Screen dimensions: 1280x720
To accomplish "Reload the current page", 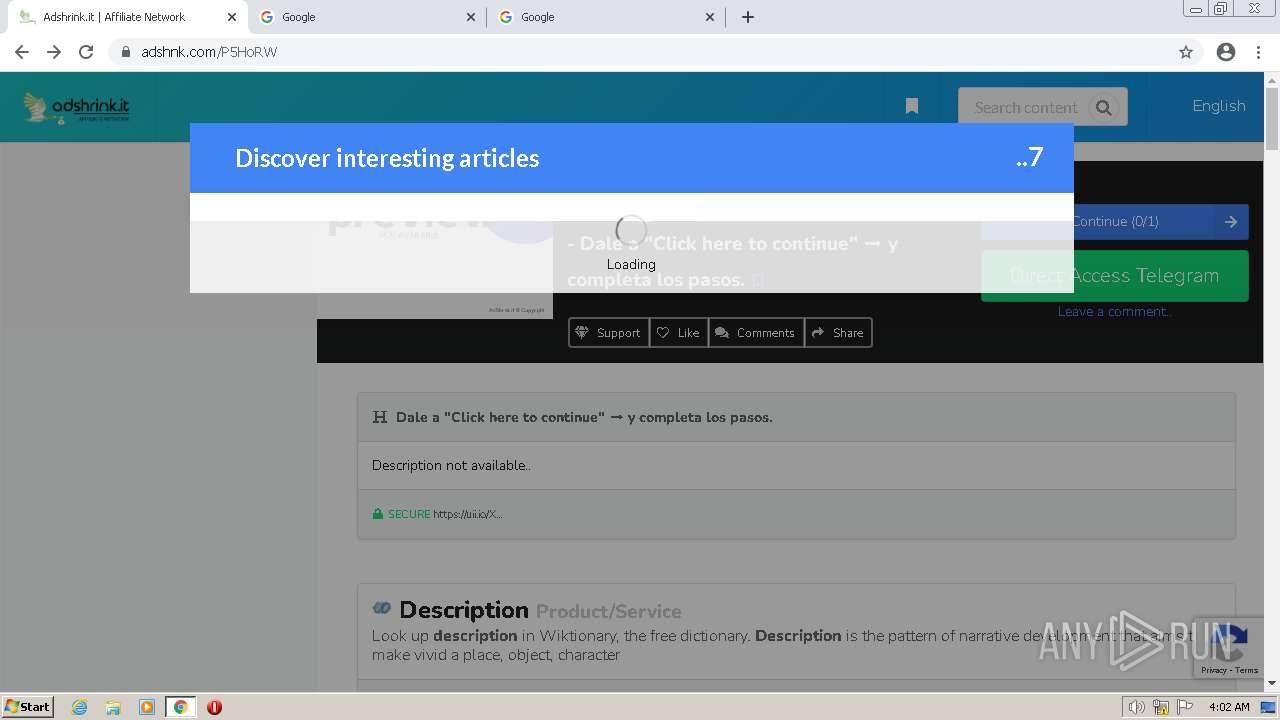I will point(86,52).
